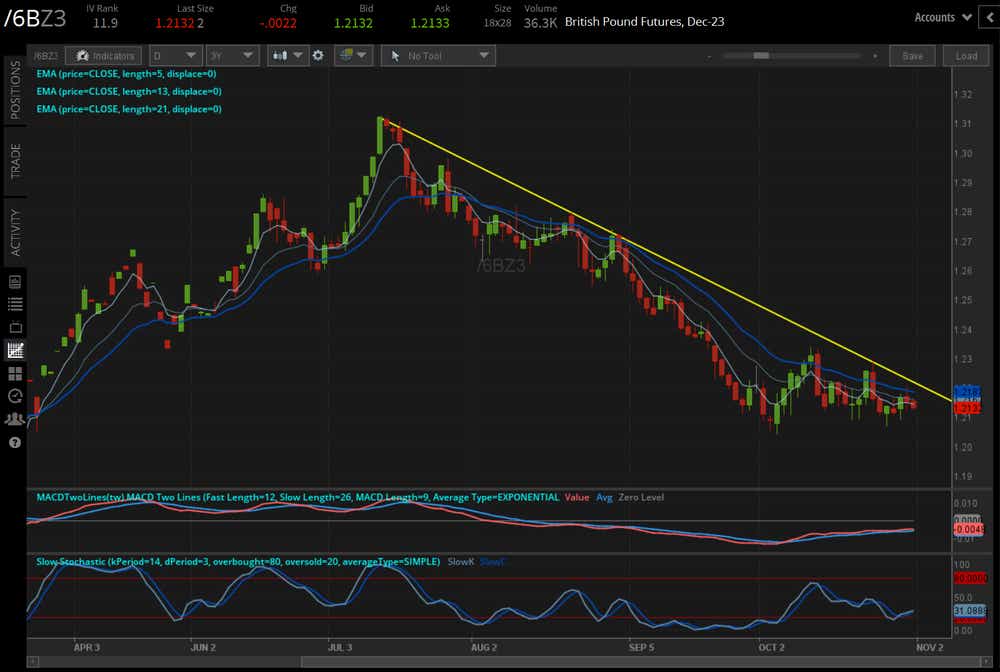Open the news/watchlist sidebar icon below ACTIVITY
This screenshot has height=672, width=1000.
pos(15,282)
